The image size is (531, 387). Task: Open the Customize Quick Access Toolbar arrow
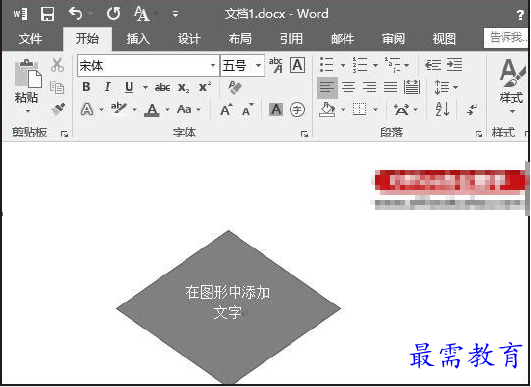tap(175, 14)
